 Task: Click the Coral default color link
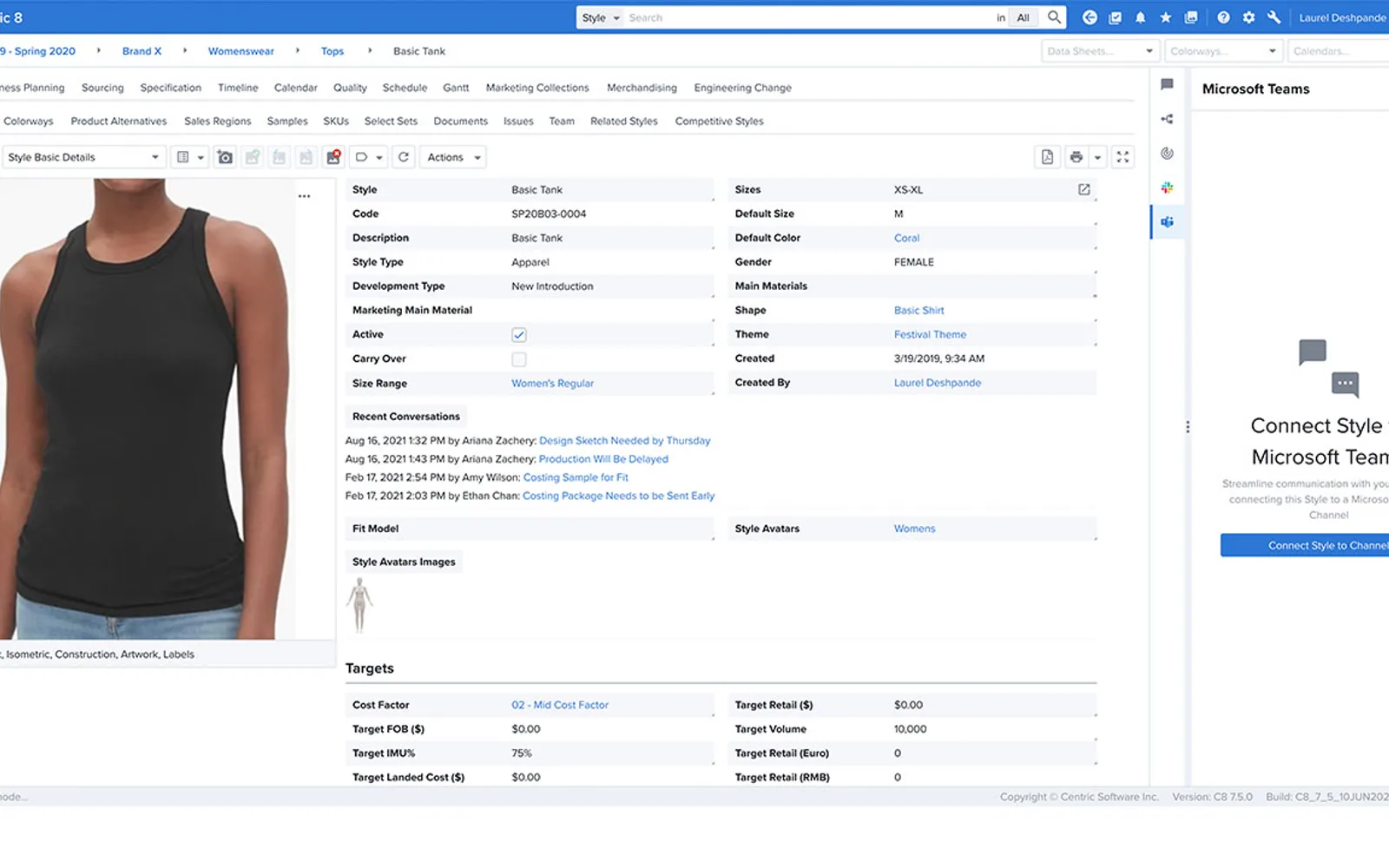pyautogui.click(x=906, y=238)
